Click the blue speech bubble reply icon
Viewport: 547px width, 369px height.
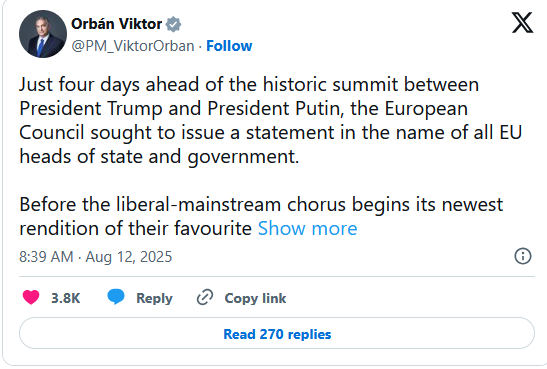click(116, 297)
